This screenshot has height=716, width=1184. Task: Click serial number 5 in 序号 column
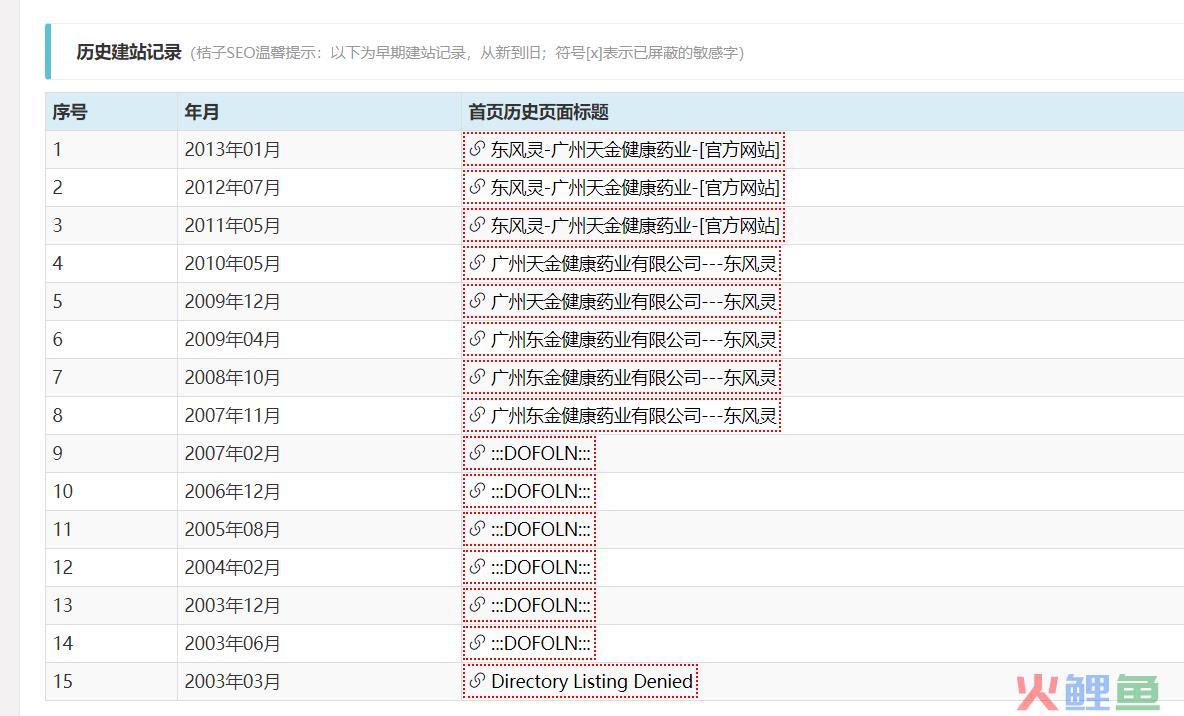coord(57,301)
